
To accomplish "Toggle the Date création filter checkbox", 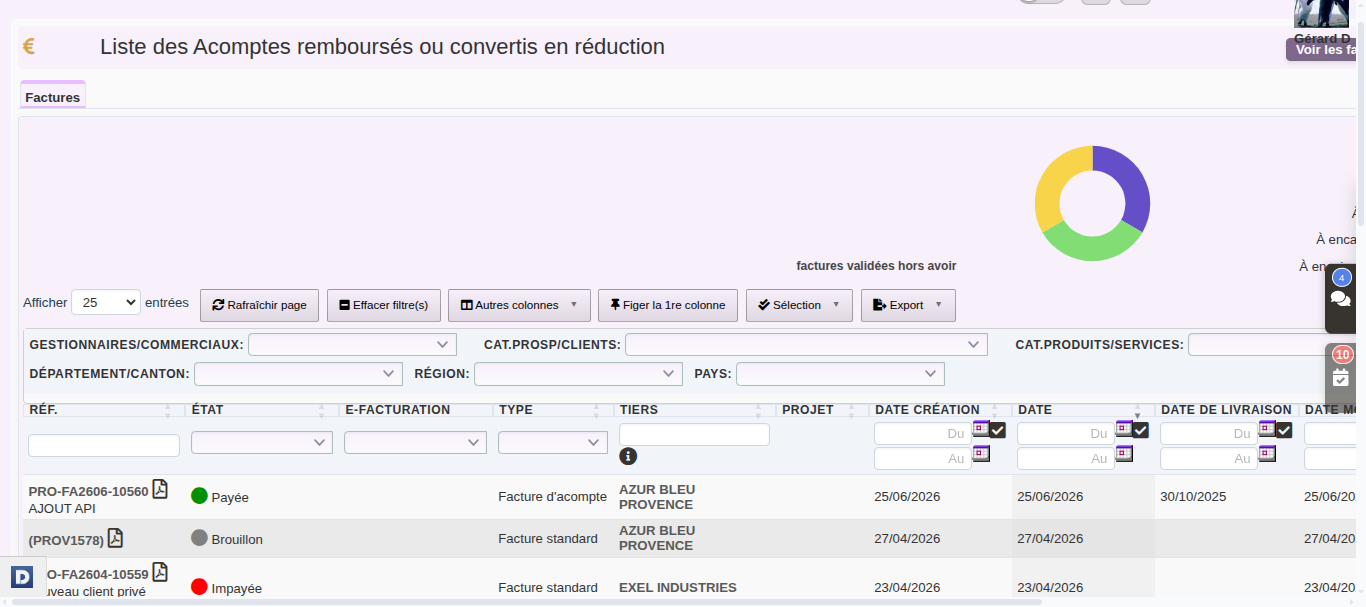I will (x=998, y=430).
